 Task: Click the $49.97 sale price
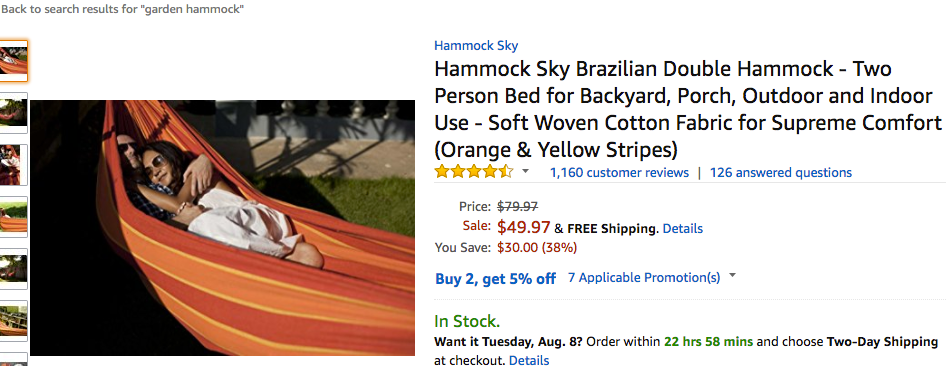(524, 227)
